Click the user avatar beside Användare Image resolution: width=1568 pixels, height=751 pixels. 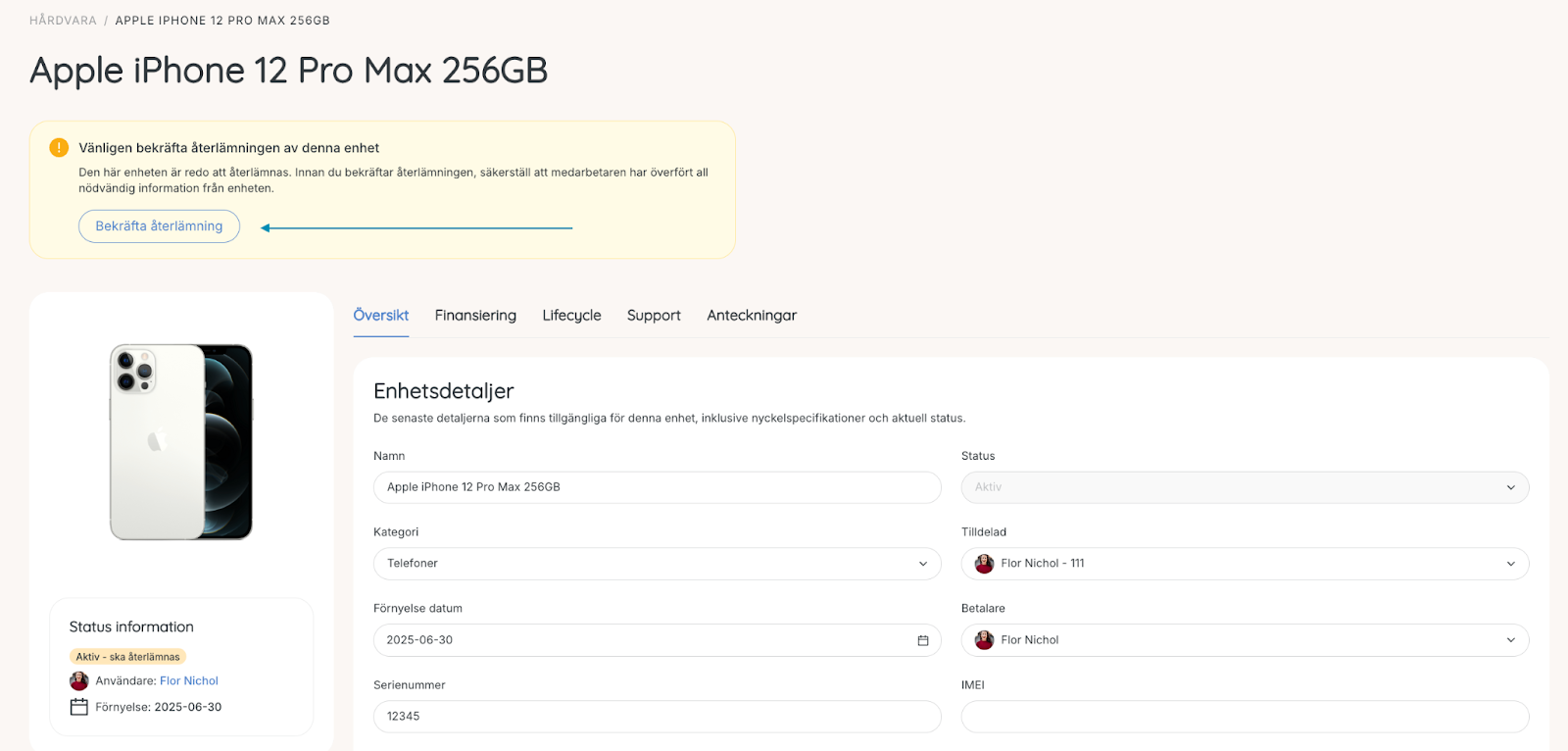point(79,681)
